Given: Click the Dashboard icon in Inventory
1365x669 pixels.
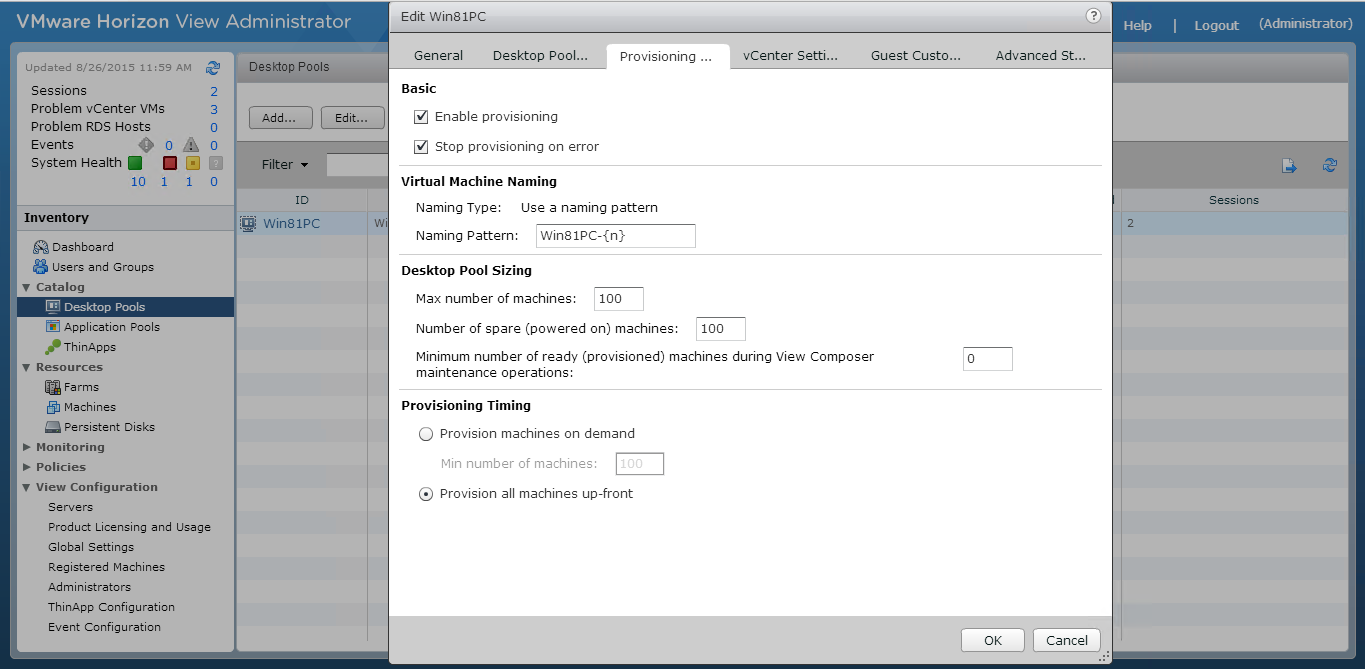Looking at the screenshot, I should (40, 247).
